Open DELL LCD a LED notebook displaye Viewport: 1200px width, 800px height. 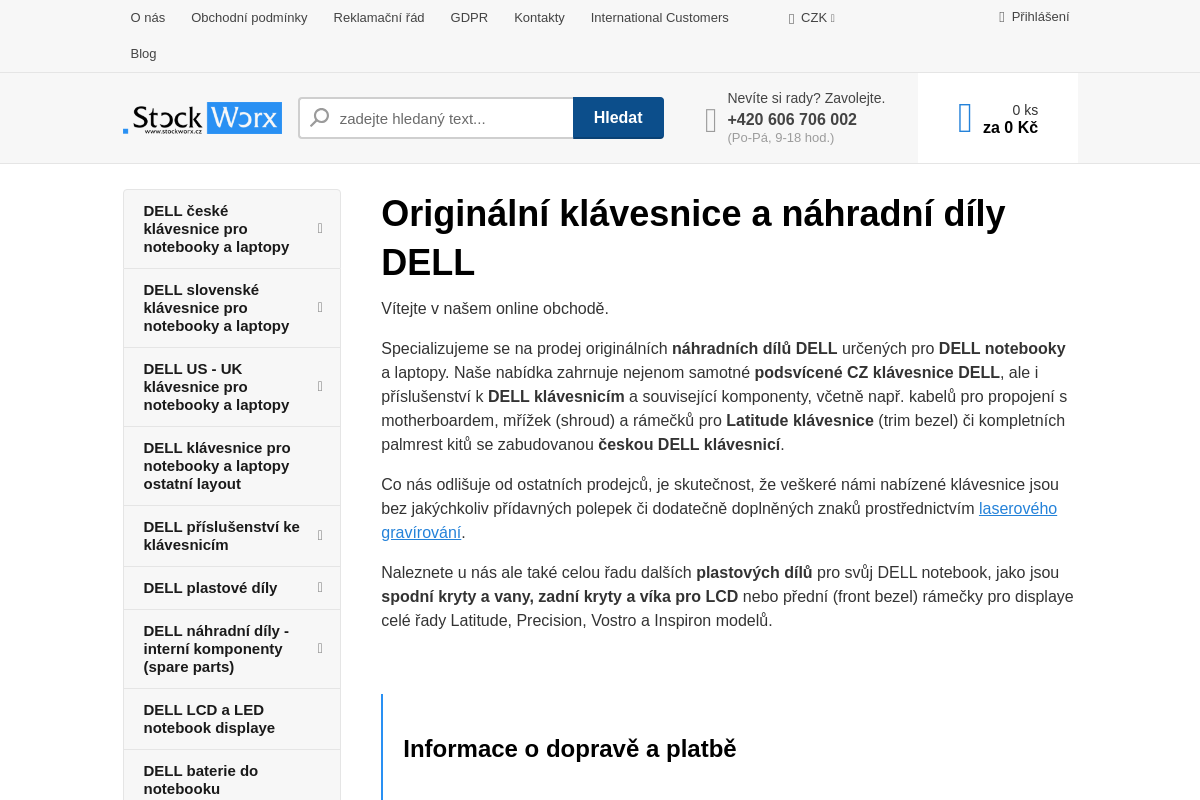point(209,719)
